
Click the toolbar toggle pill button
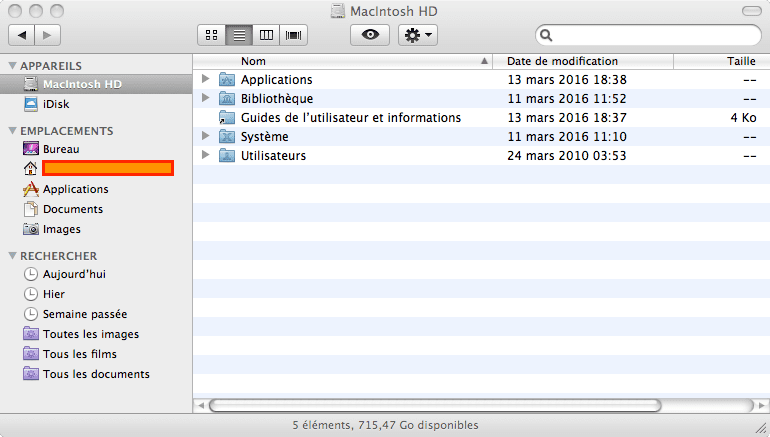(751, 11)
